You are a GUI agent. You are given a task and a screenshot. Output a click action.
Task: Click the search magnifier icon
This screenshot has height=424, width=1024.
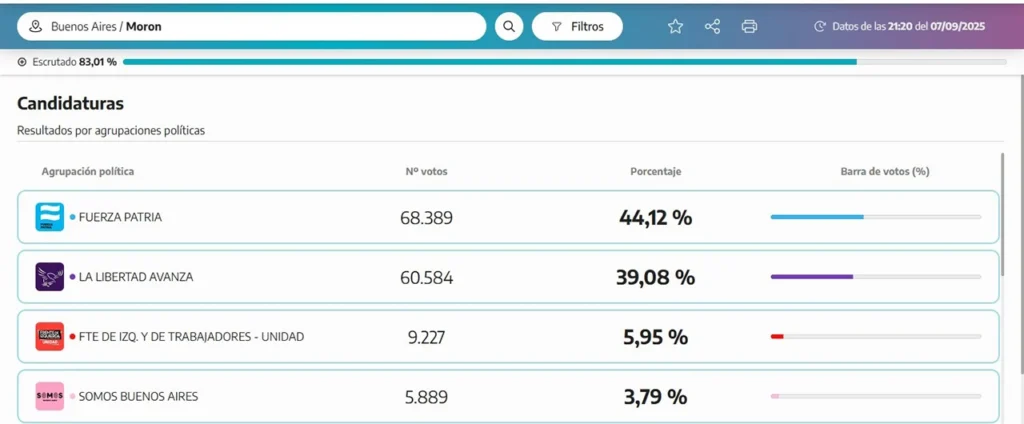tap(509, 27)
